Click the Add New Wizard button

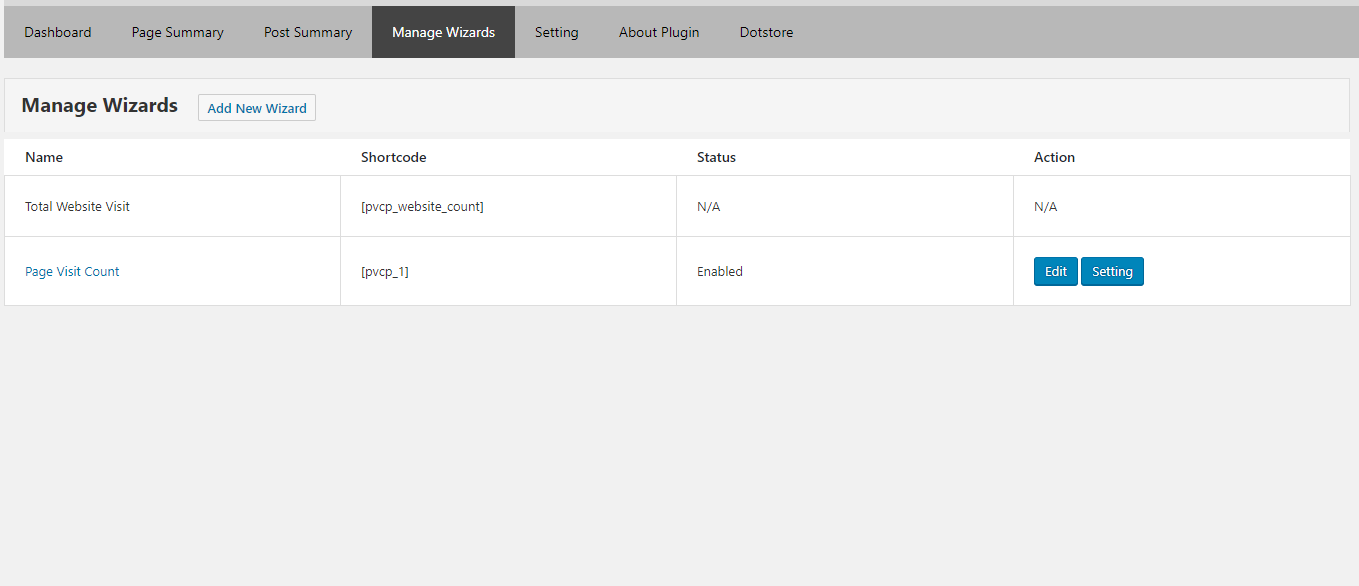257,108
